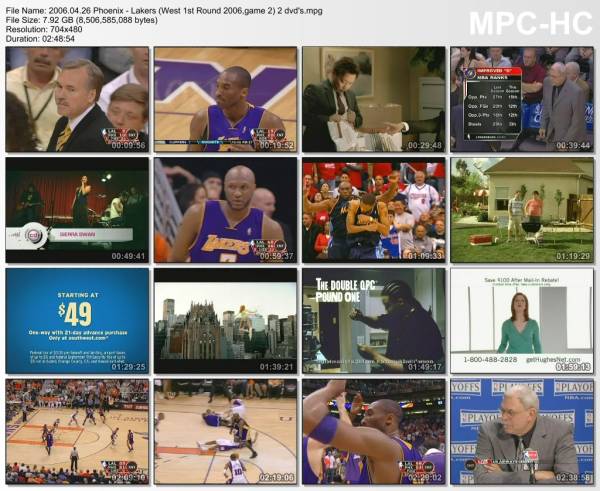Click the city skyline frame at 01:39:21
Screen dimensions: 600x491
coord(225,321)
